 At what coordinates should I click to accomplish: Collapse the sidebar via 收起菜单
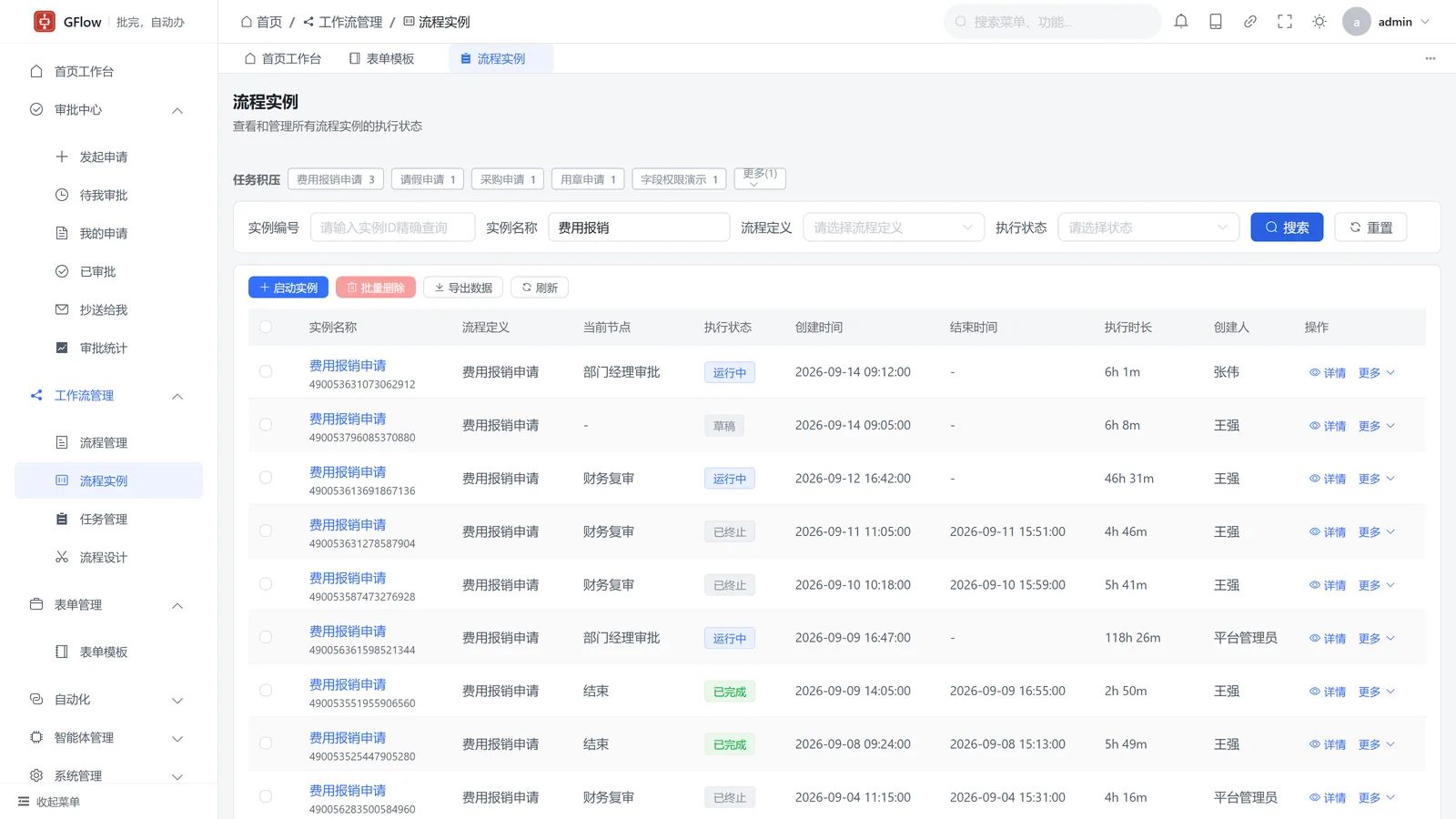pos(49,802)
